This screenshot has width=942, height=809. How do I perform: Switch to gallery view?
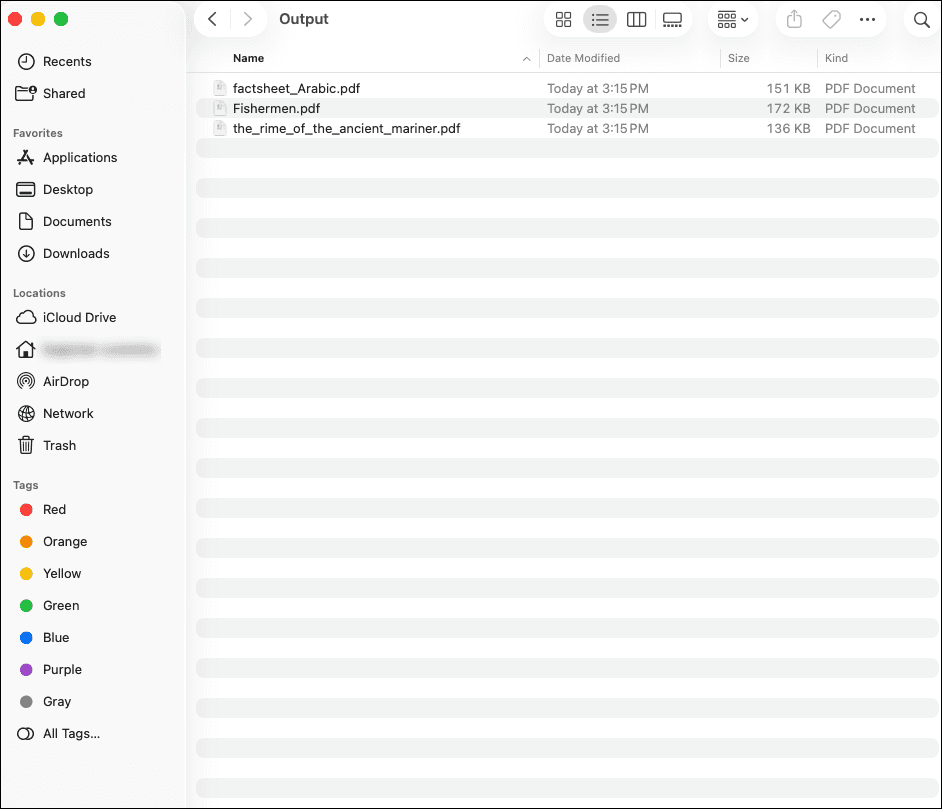coord(672,20)
